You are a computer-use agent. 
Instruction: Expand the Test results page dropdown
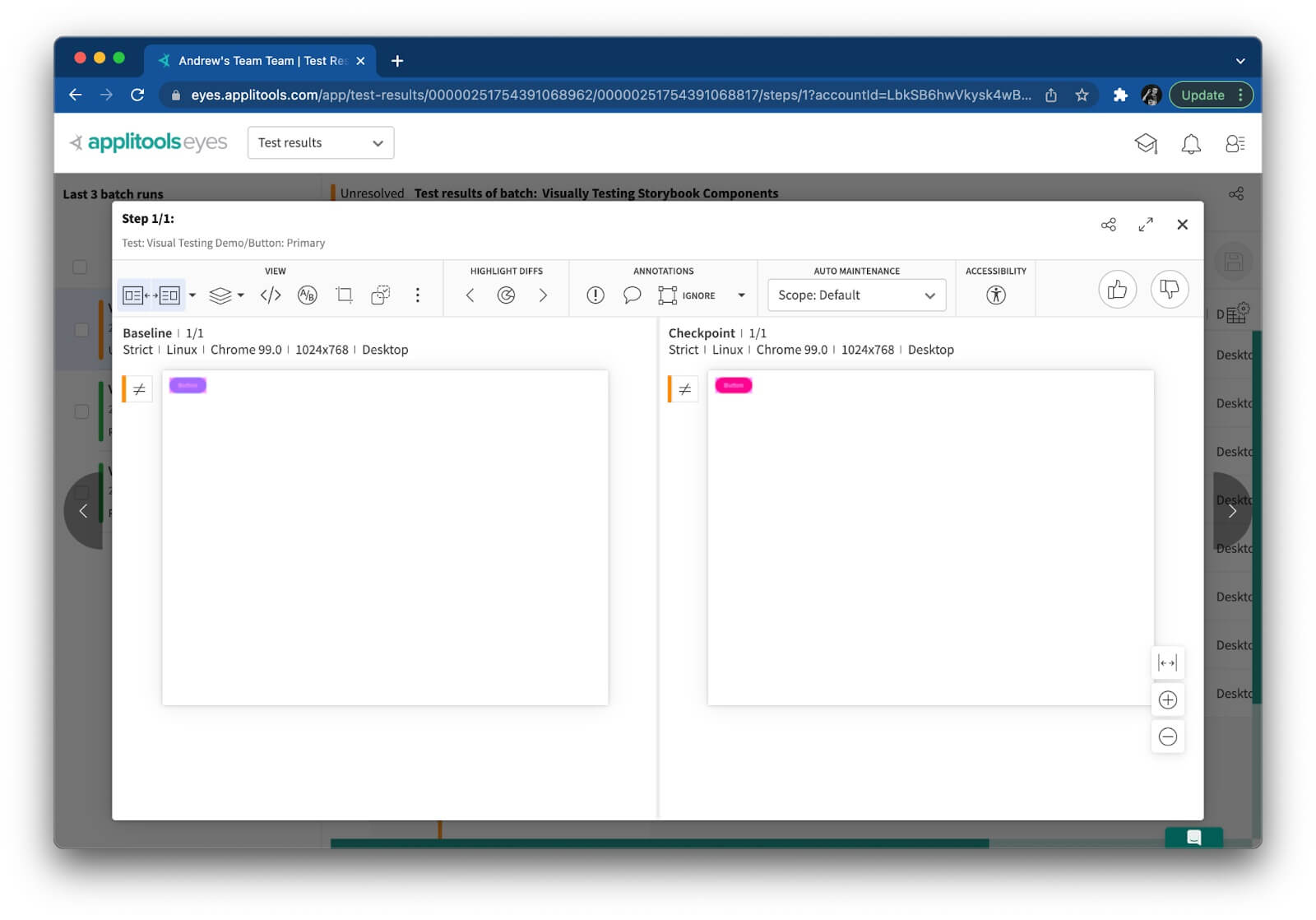320,143
